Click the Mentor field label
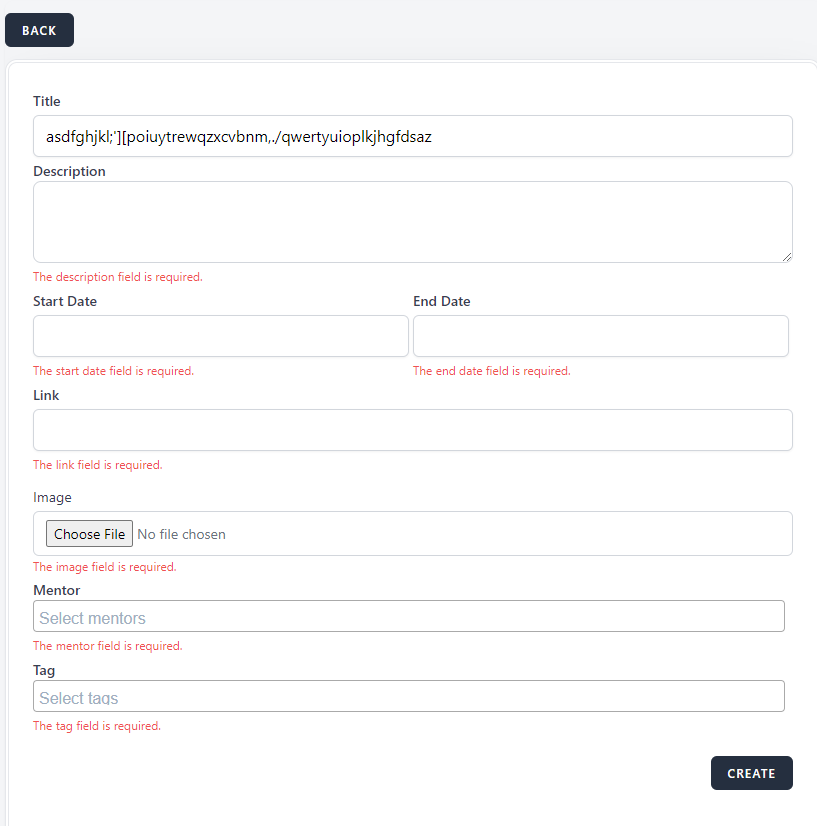Image resolution: width=817 pixels, height=826 pixels. pyautogui.click(x=56, y=590)
